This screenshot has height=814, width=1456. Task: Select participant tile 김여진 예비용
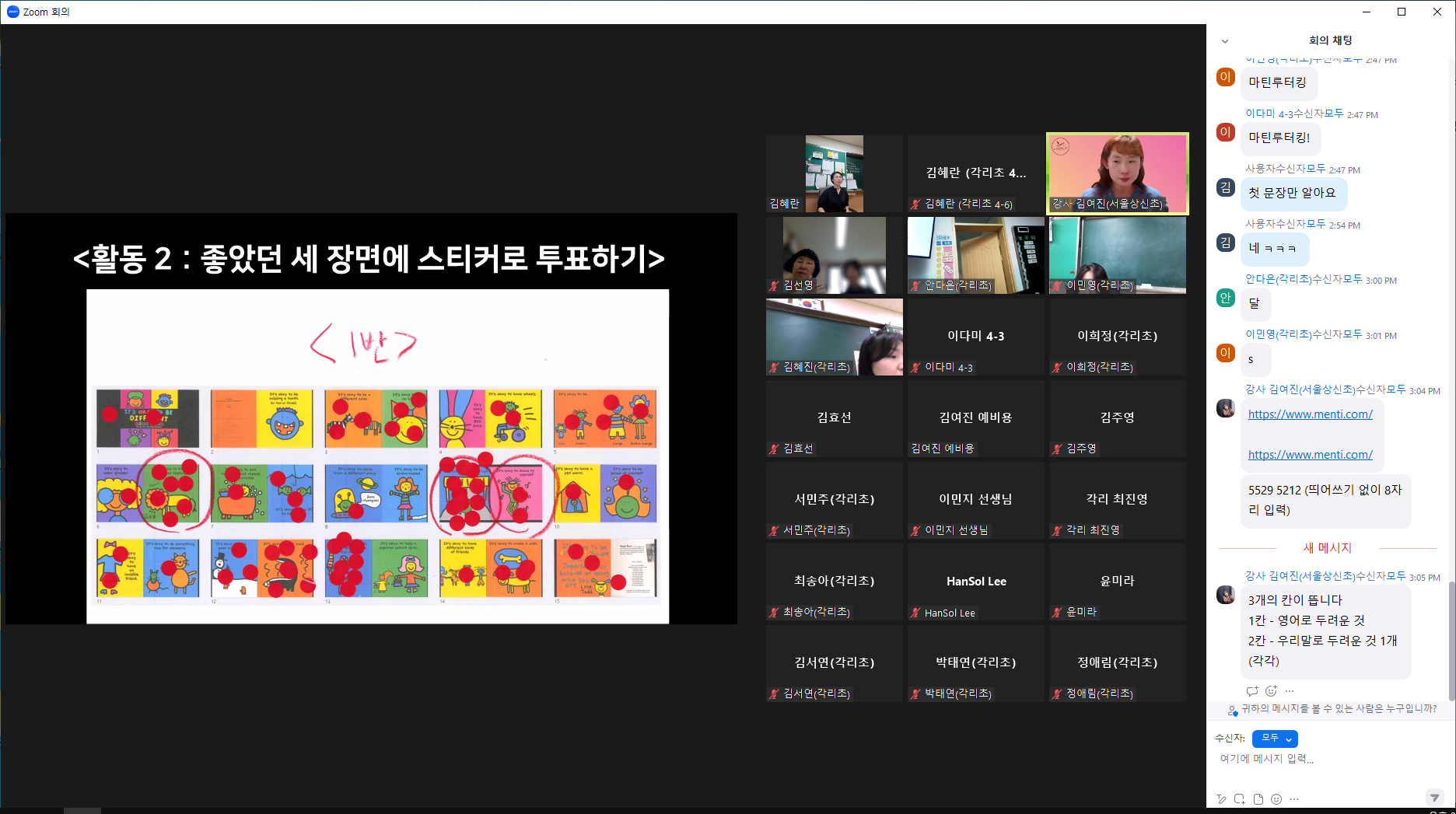[976, 418]
